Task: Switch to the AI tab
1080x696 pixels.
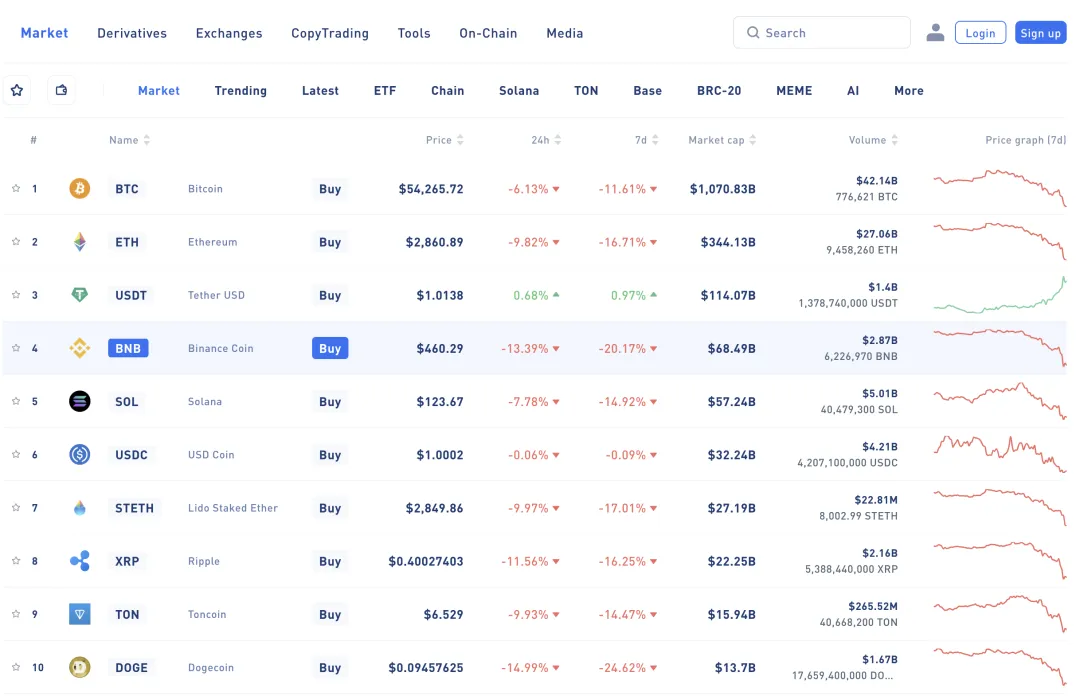Action: pyautogui.click(x=853, y=90)
